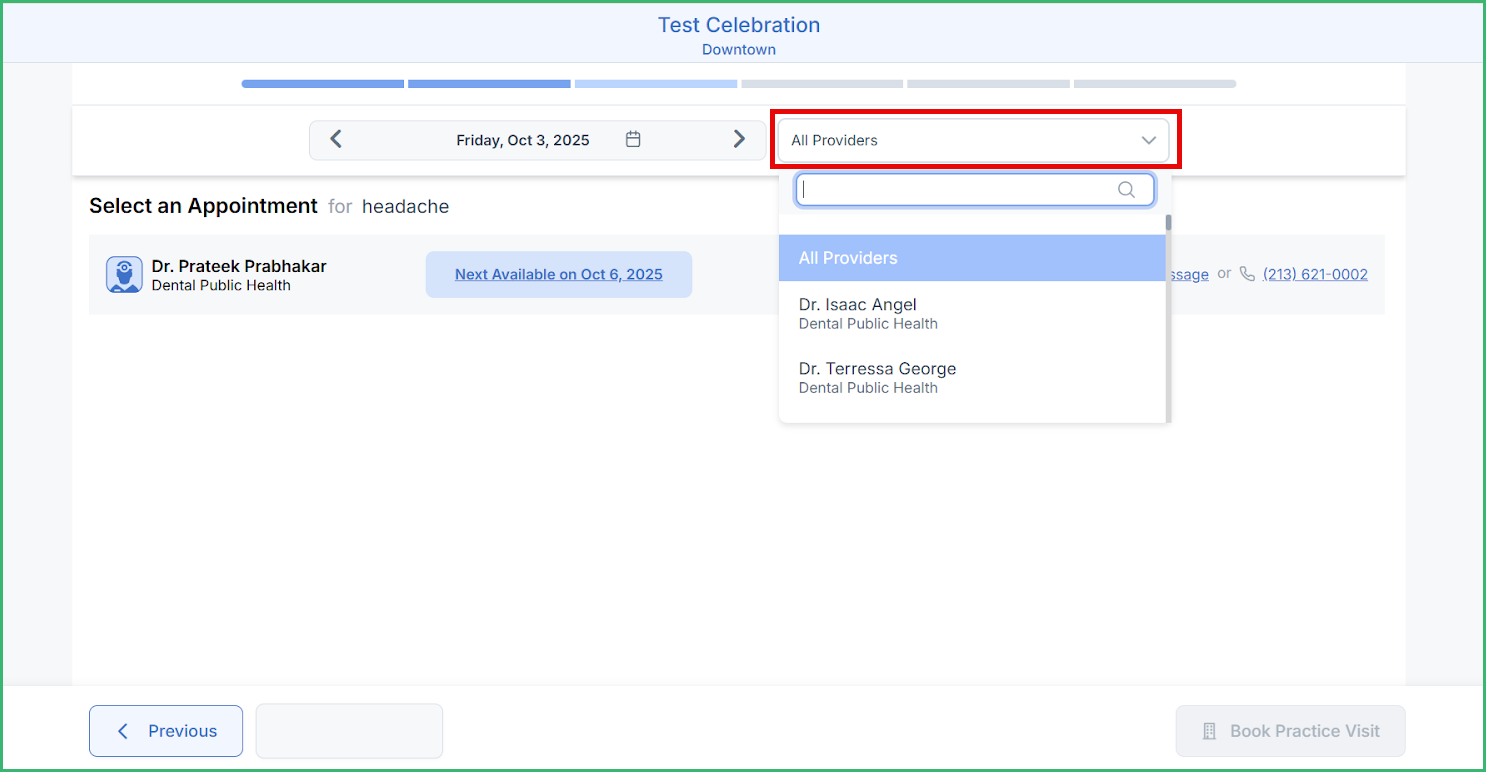
Task: Click Next Available on Oct 6, 2025
Action: 558,274
